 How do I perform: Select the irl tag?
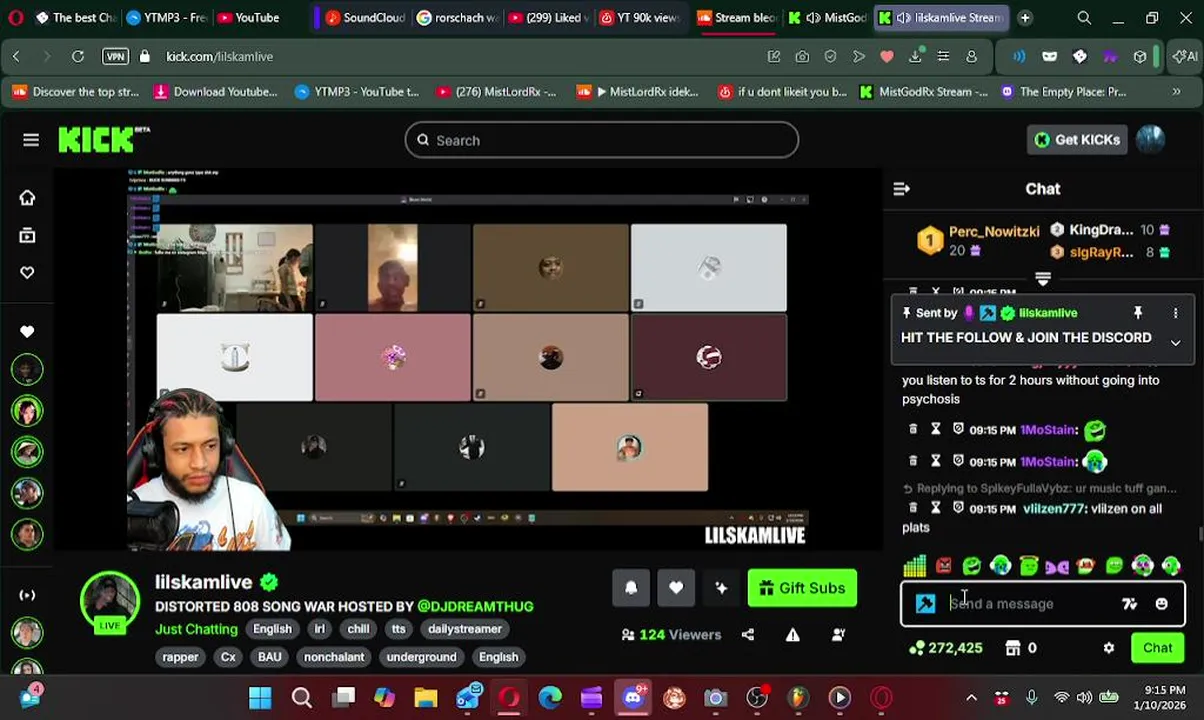coord(319,629)
